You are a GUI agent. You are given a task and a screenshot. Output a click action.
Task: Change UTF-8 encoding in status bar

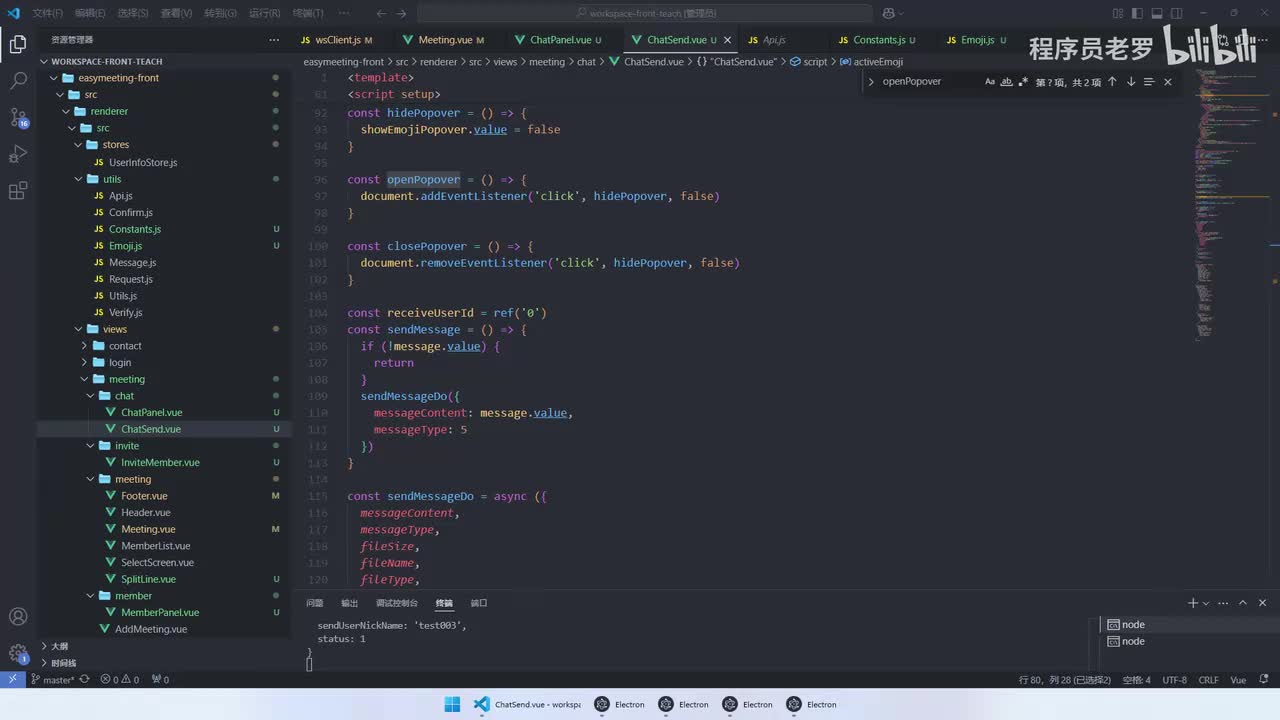pyautogui.click(x=1174, y=680)
